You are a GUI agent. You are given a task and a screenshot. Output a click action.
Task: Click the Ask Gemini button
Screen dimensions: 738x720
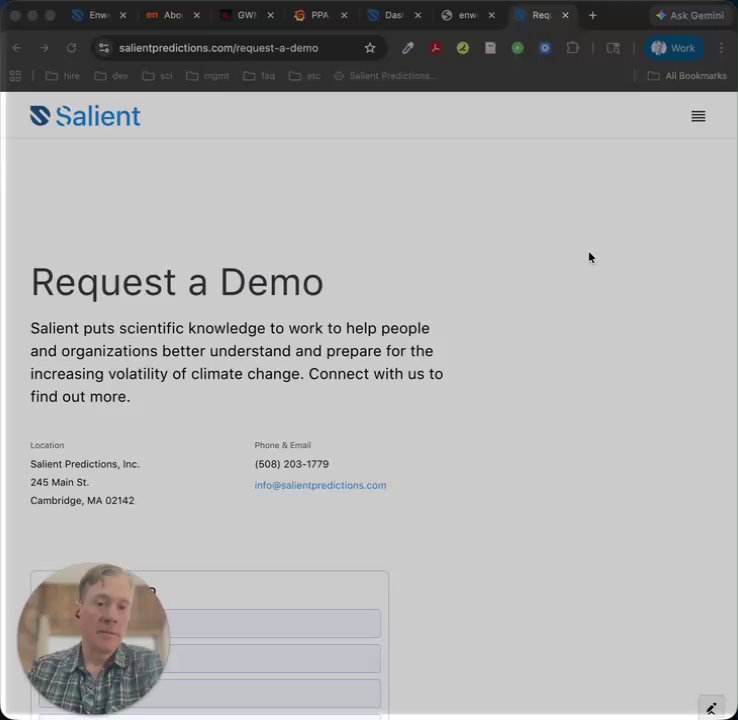tap(690, 16)
